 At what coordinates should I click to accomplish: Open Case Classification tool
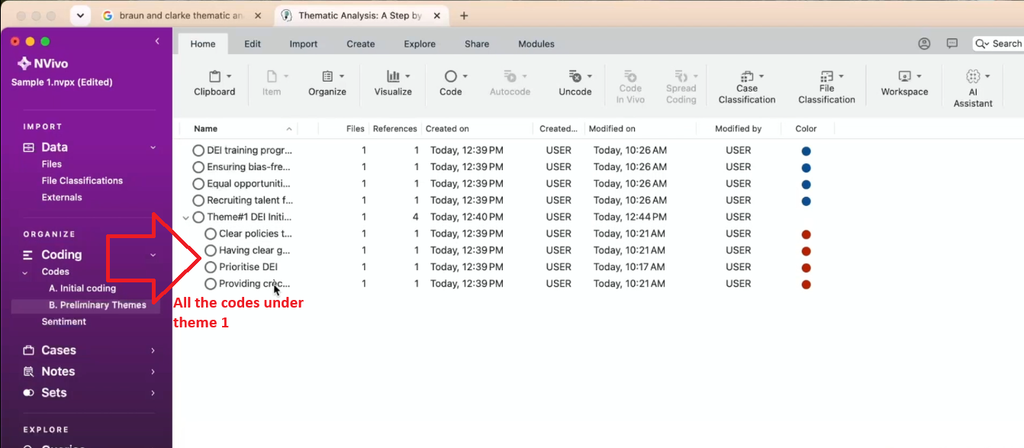pos(746,87)
